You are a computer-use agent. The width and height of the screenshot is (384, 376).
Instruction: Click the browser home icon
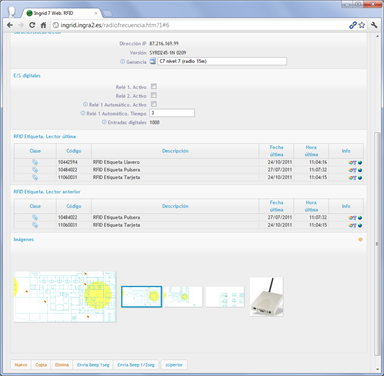(43, 25)
